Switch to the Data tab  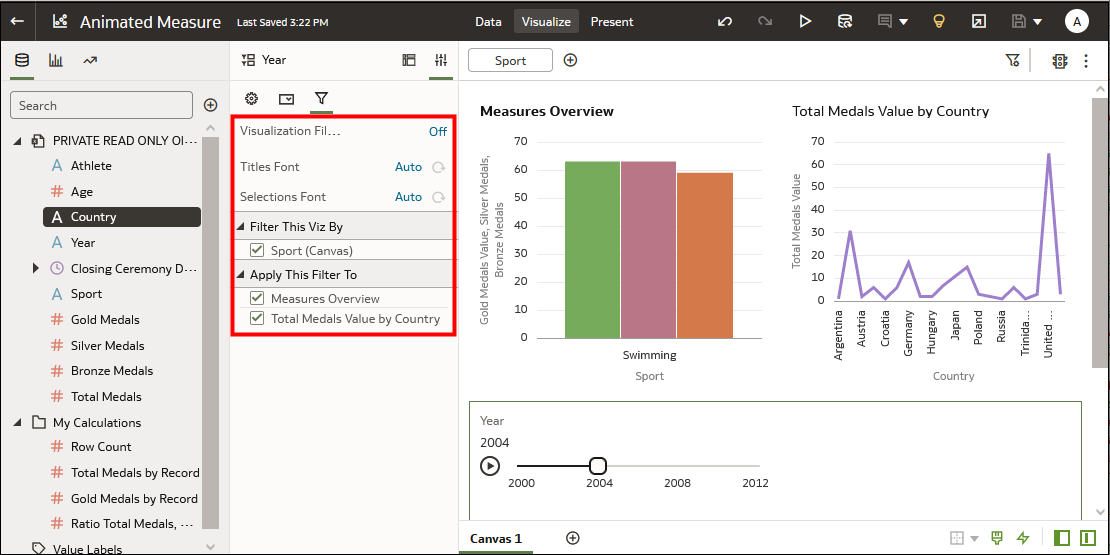(x=488, y=21)
